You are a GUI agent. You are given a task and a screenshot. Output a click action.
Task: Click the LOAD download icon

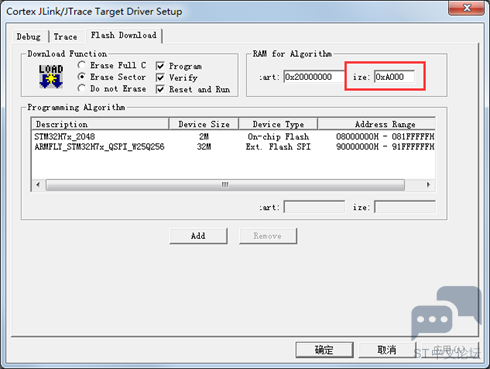51,76
